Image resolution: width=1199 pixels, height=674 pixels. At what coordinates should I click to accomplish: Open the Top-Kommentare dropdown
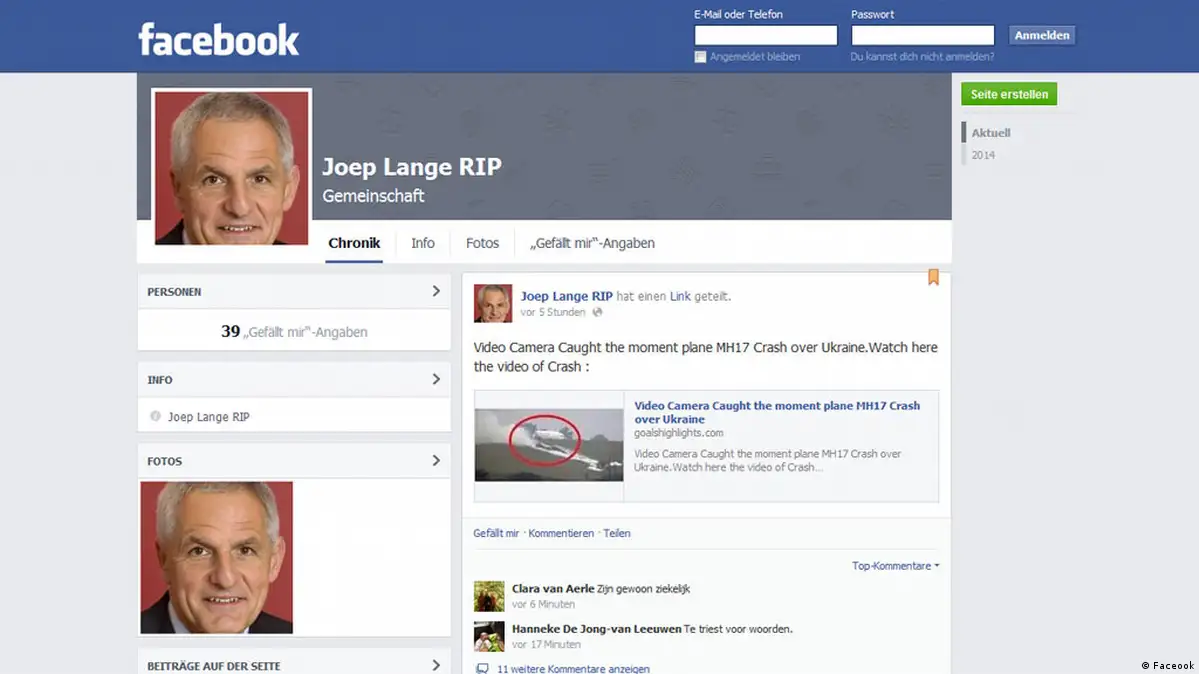[x=895, y=566]
